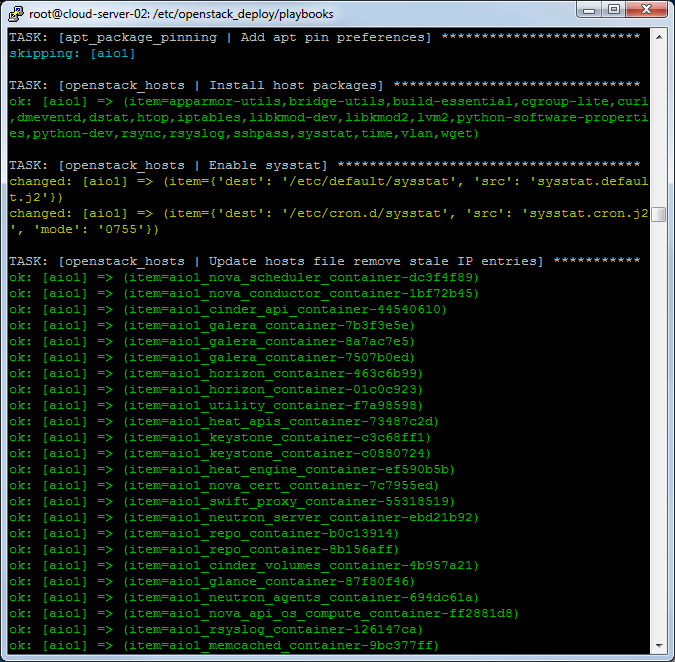Click the ',dmeventd,dstat,htop,iptables' package list line
The height and width of the screenshot is (662, 675).
pyautogui.click(x=329, y=118)
